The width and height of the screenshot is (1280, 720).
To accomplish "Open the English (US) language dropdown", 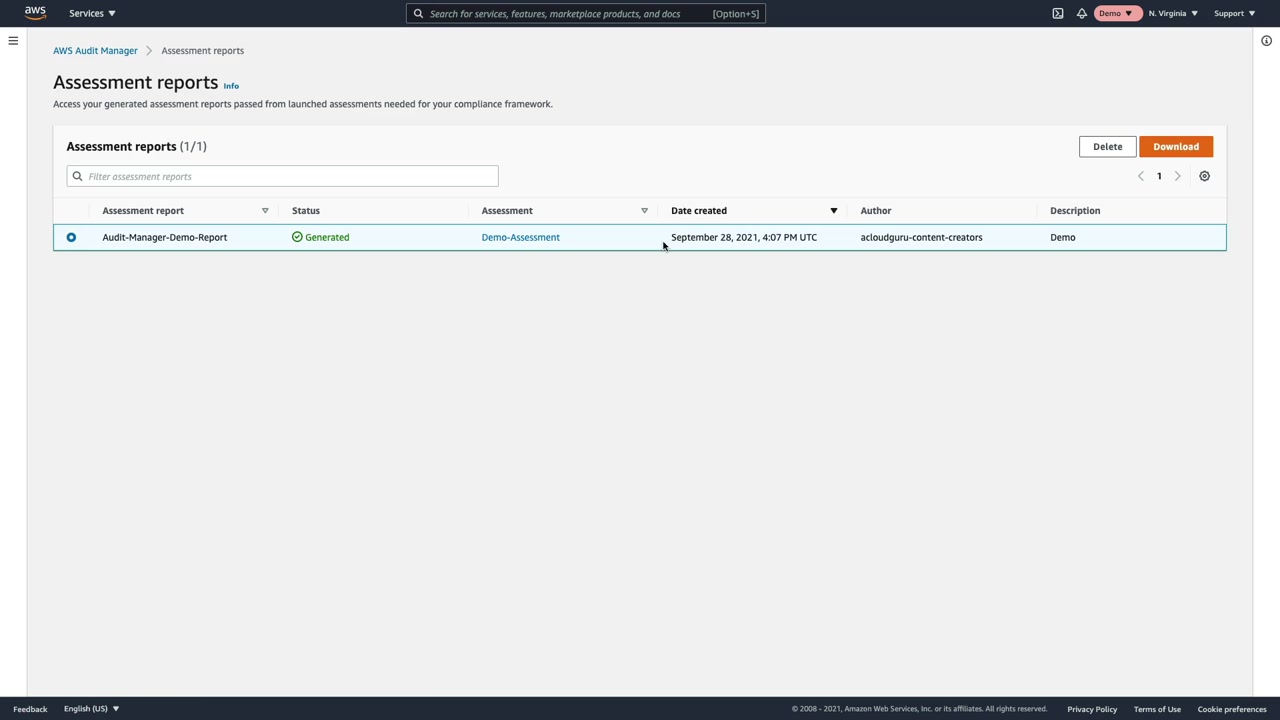I will [91, 709].
